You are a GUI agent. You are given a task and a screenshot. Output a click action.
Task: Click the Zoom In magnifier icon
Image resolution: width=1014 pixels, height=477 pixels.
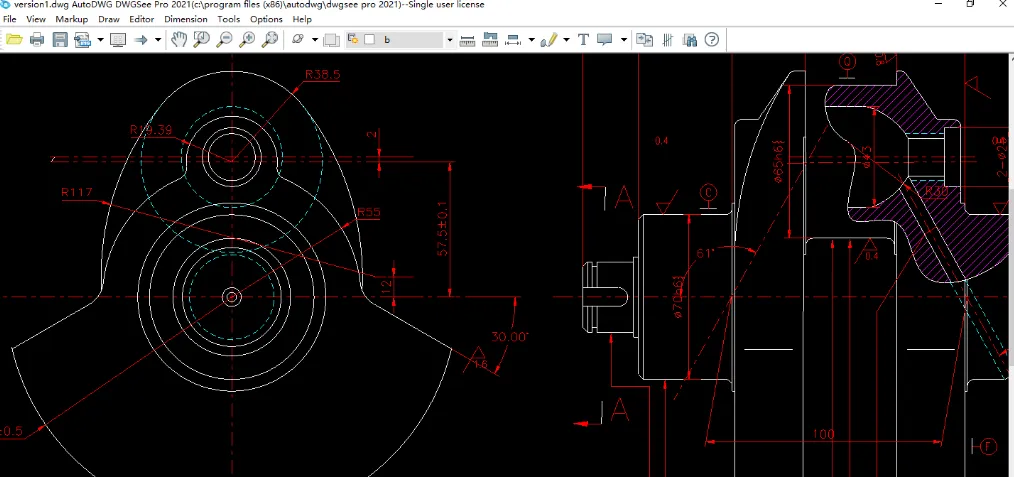tap(247, 40)
